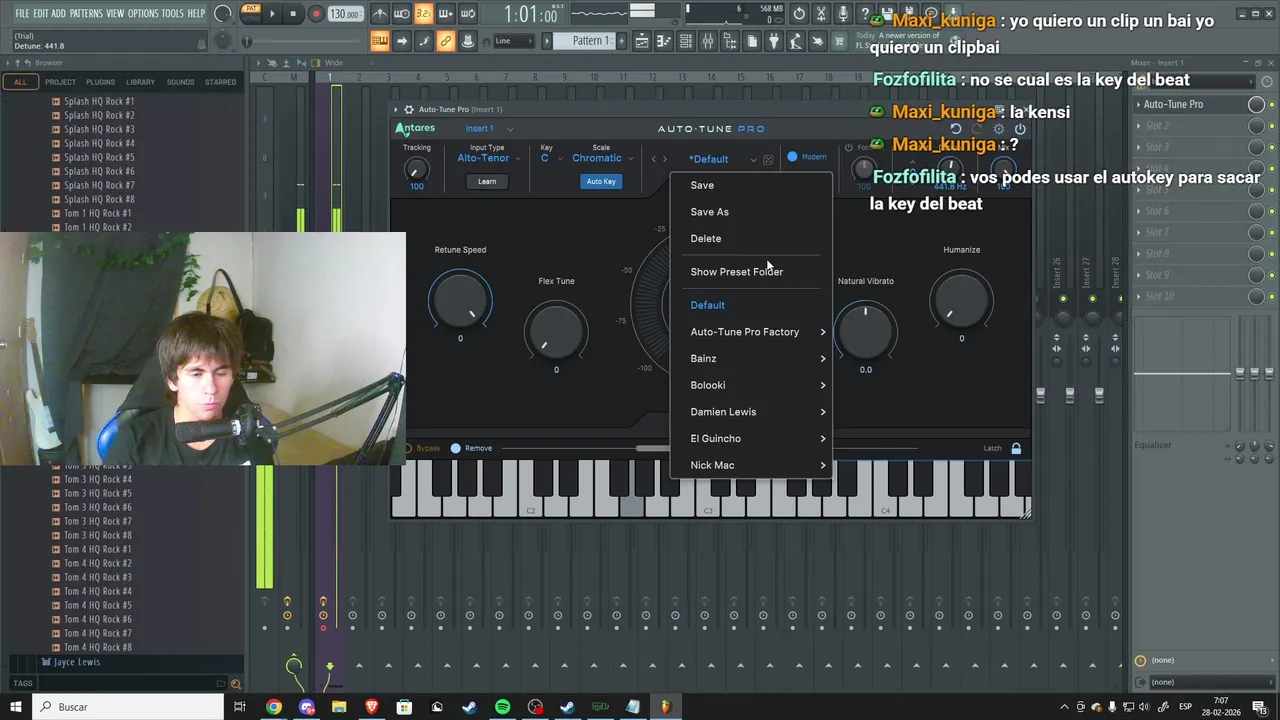
Task: Expand the Bolooki preset submenu
Action: tap(750, 385)
